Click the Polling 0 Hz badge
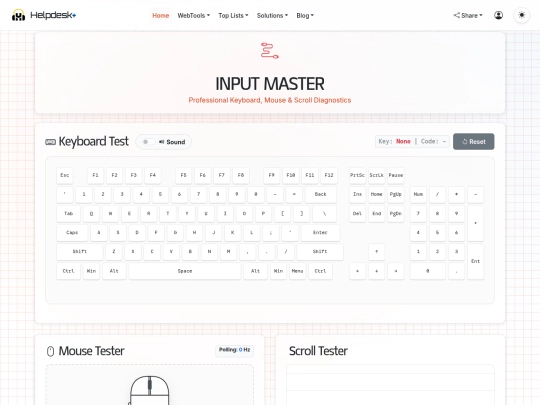540x405 pixels. pyautogui.click(x=235, y=350)
